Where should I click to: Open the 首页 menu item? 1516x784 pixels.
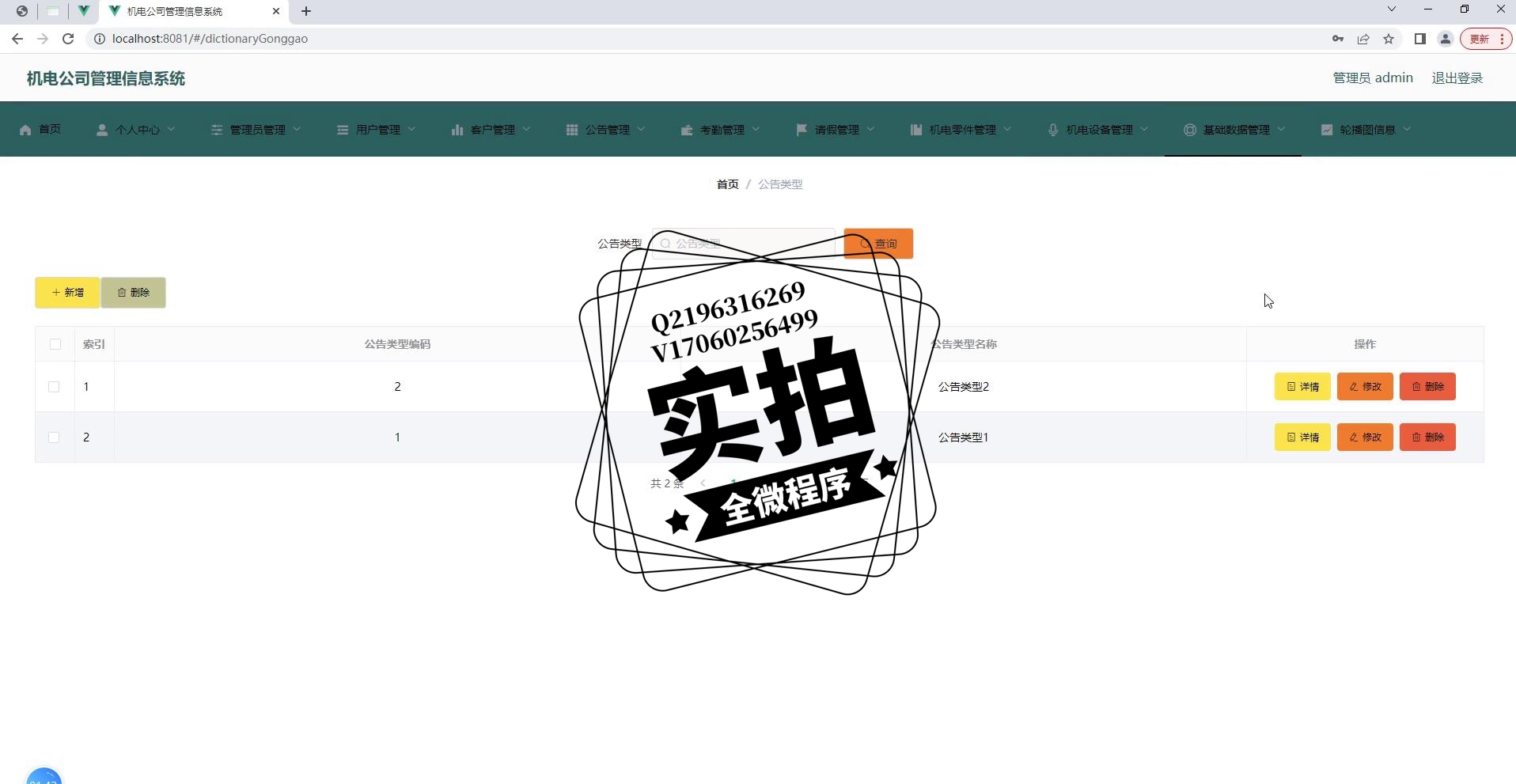pos(40,130)
